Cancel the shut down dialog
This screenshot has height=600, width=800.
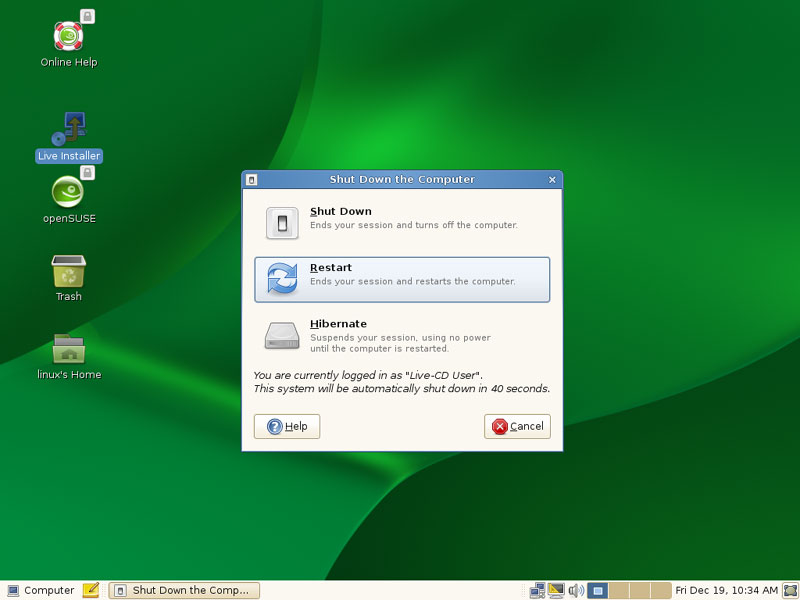coord(517,426)
